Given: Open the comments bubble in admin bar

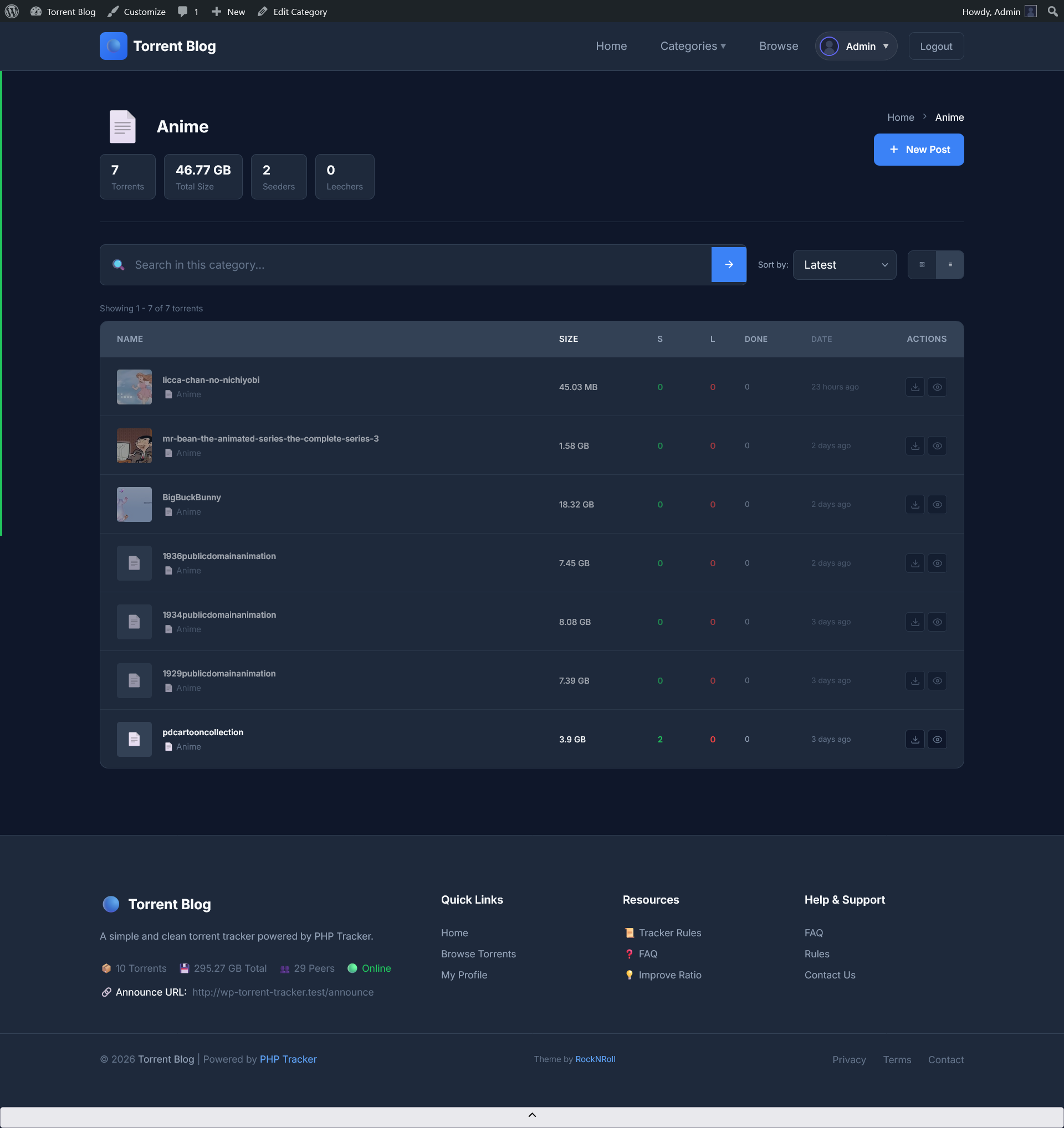Looking at the screenshot, I should [188, 11].
